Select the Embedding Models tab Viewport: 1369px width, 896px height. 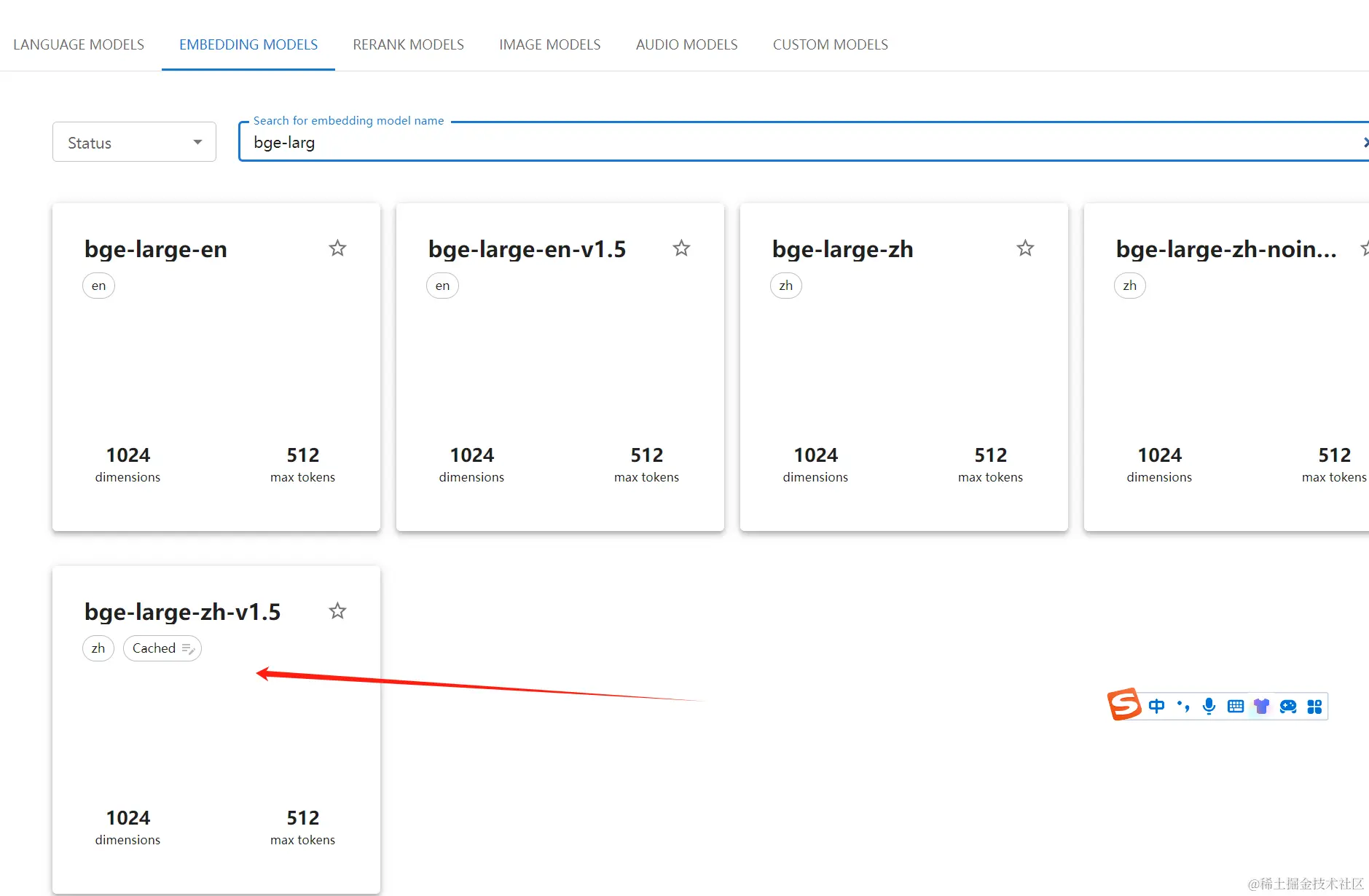point(248,44)
